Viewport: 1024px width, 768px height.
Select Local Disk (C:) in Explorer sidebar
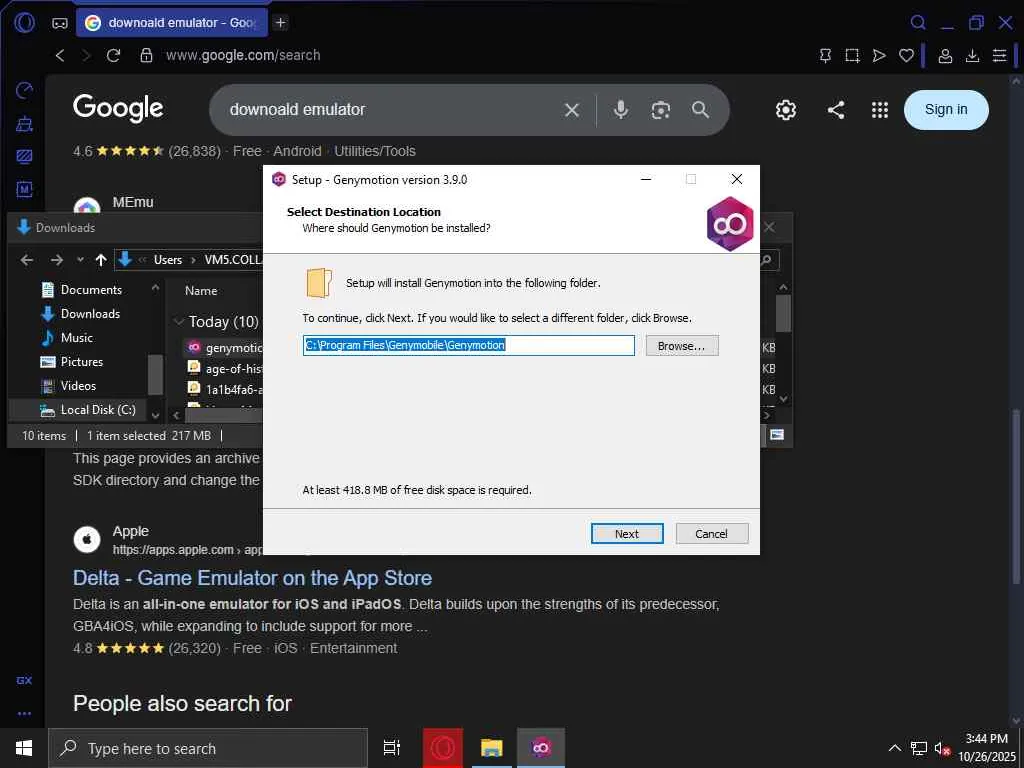point(88,410)
